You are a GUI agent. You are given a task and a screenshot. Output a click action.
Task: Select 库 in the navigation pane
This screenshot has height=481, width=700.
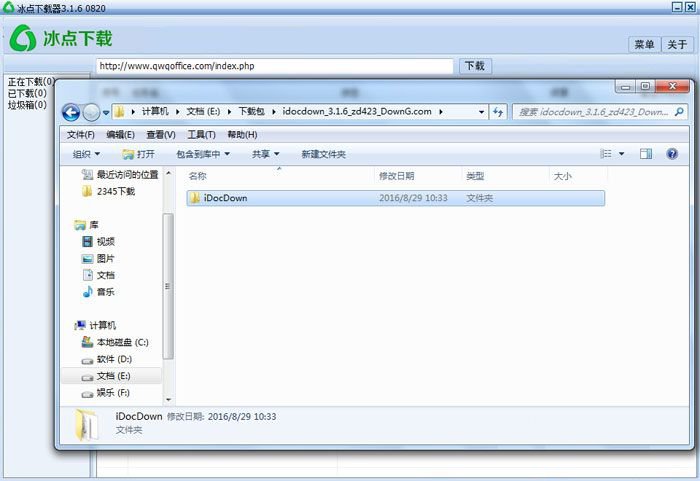[87, 225]
